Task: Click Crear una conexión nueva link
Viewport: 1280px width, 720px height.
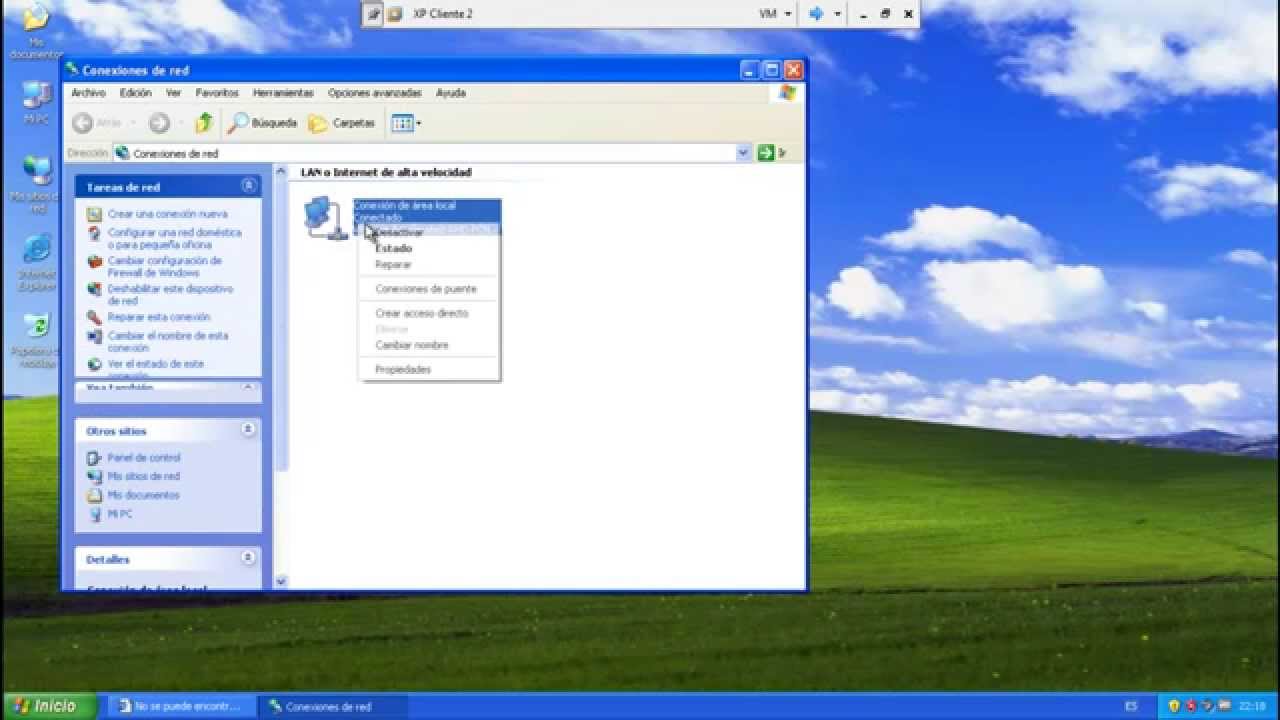Action: (x=167, y=214)
